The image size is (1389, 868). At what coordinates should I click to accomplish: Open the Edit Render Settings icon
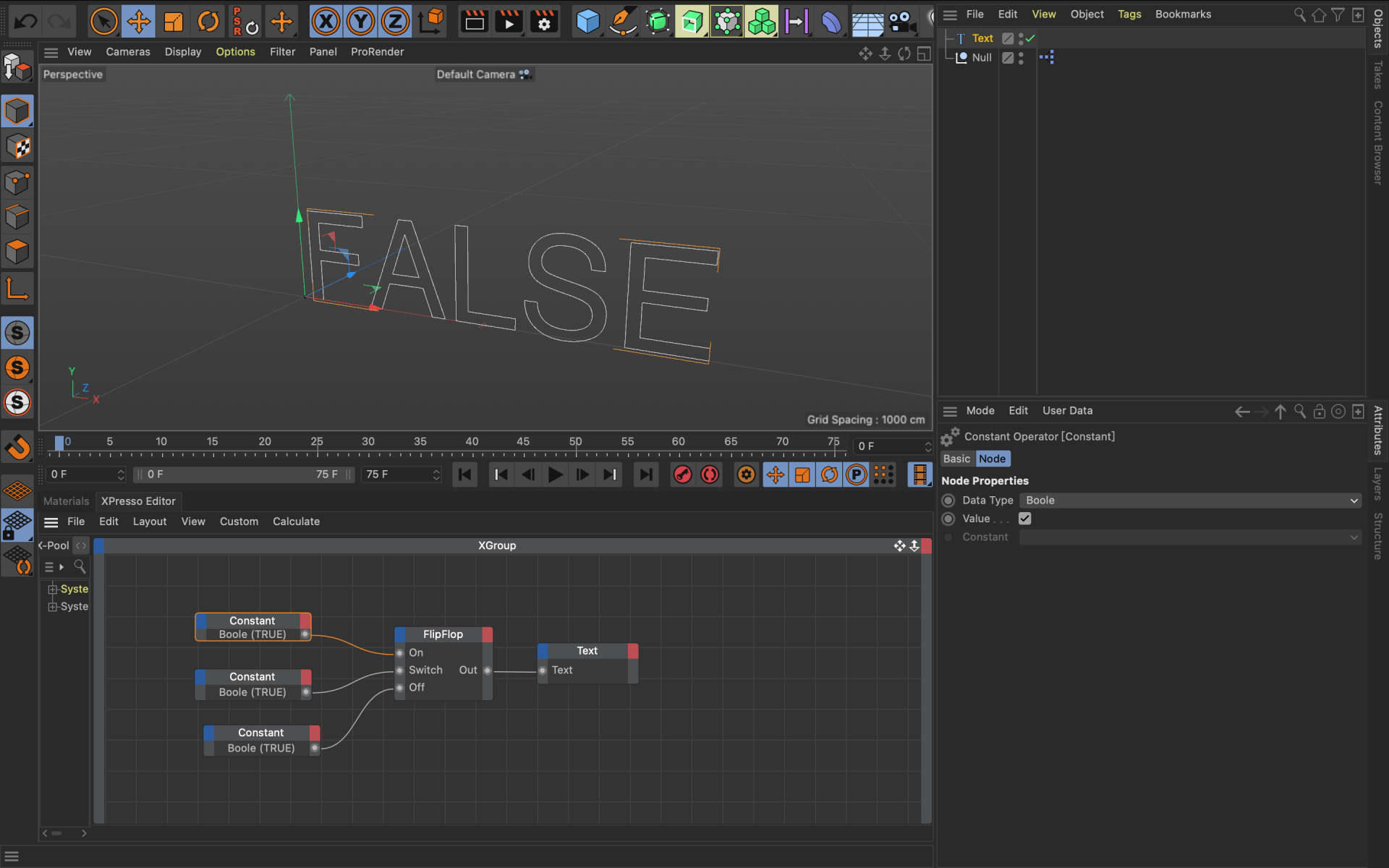pyautogui.click(x=543, y=22)
